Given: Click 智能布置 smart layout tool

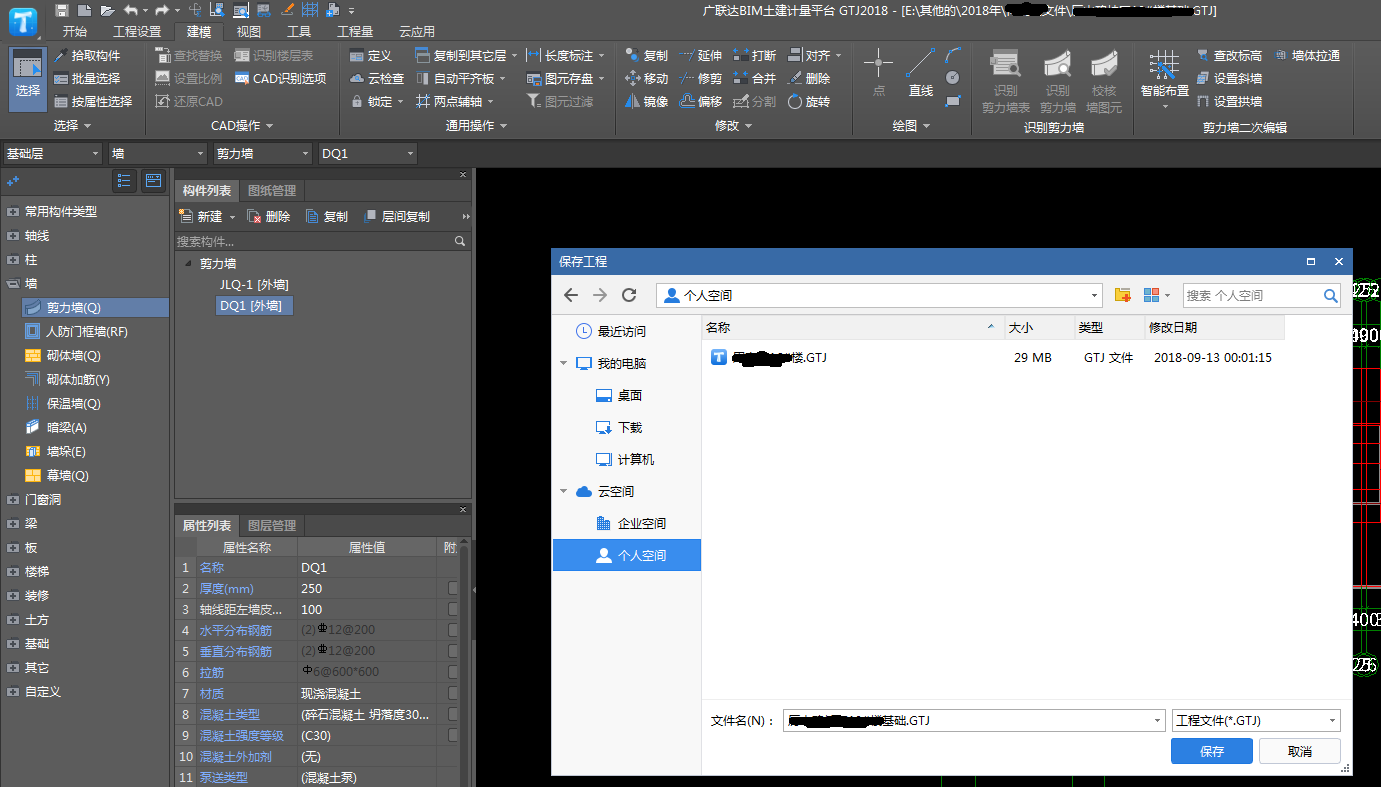Looking at the screenshot, I should click(x=1164, y=78).
